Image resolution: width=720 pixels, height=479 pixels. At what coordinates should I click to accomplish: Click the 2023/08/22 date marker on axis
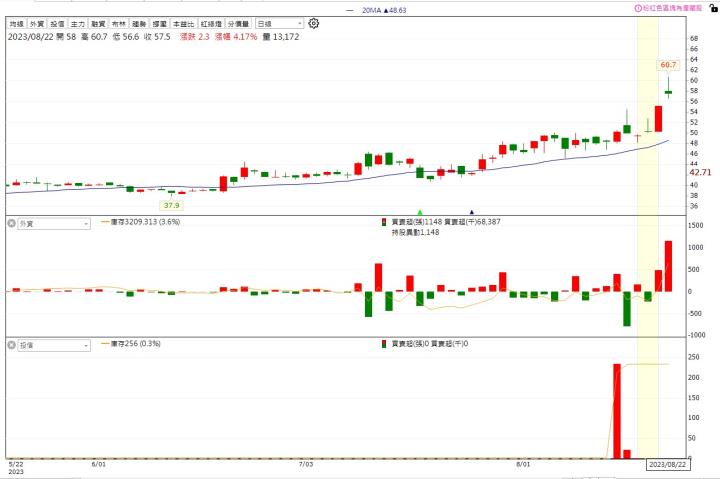point(666,465)
